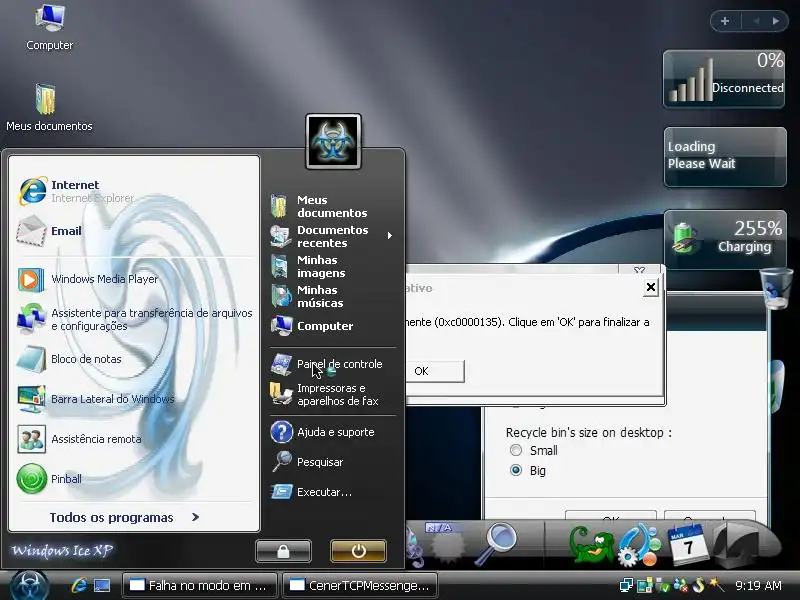
Task: Launch Windows Media Player
Action: [88, 279]
